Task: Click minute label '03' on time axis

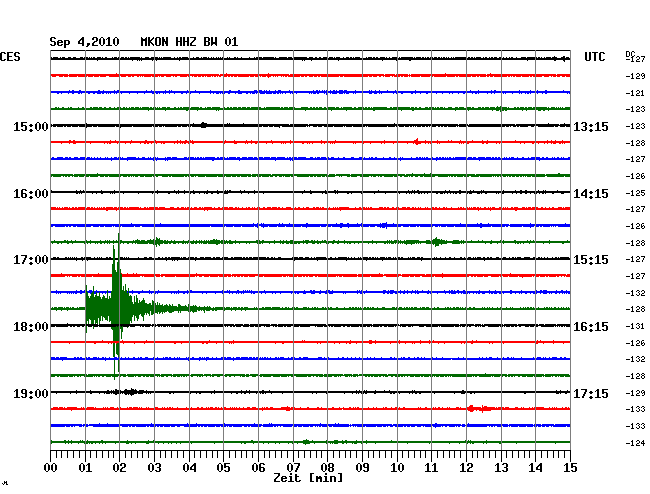Action: coord(154,467)
